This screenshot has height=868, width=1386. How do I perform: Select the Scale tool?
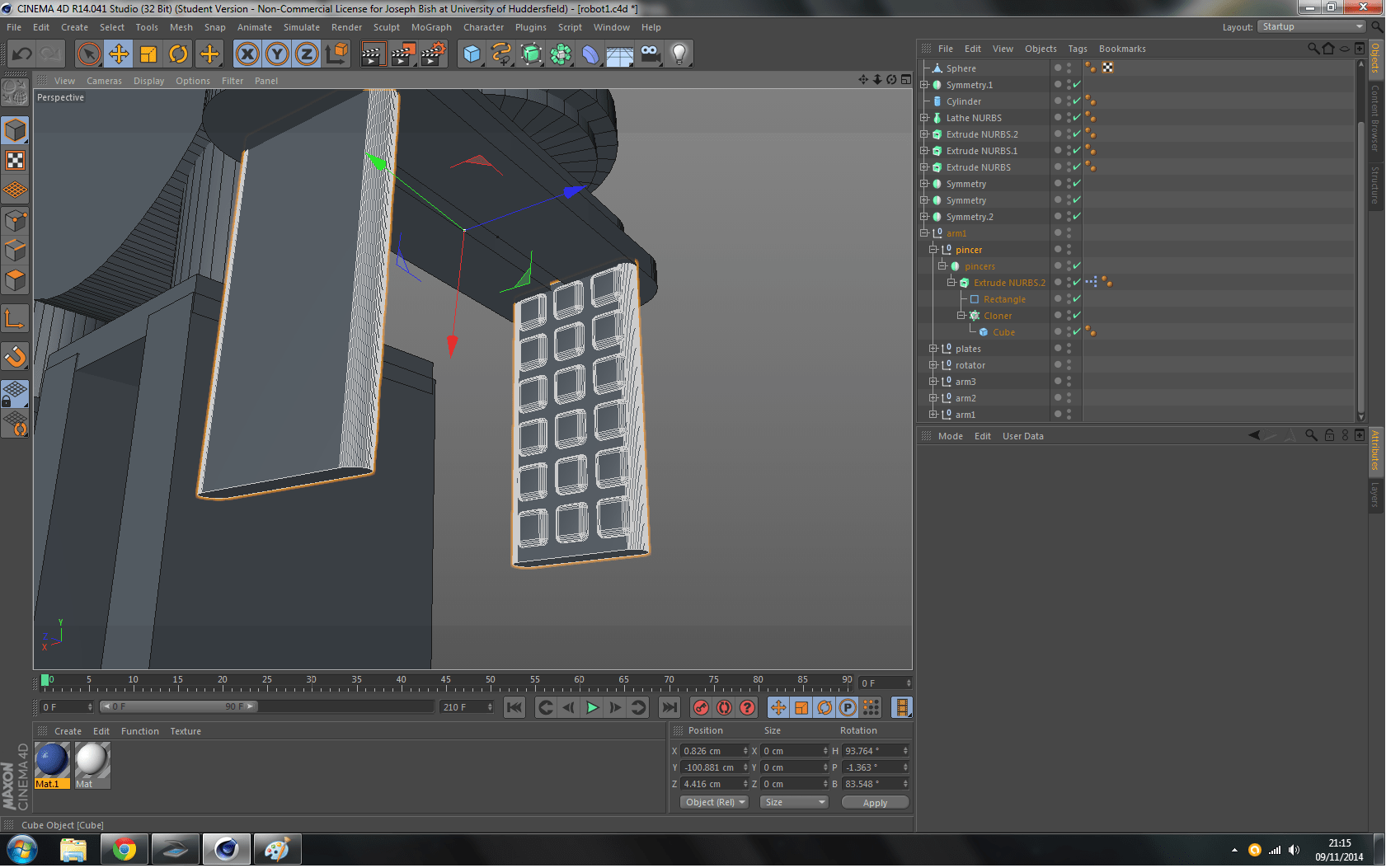pyautogui.click(x=149, y=54)
